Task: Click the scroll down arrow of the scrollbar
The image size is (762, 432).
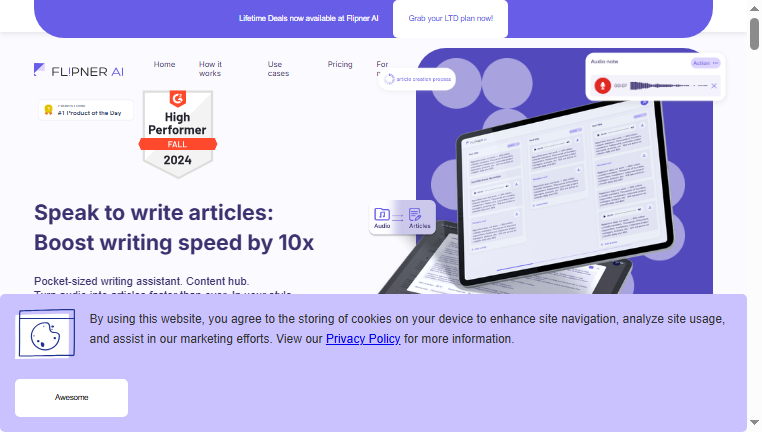Action: [x=754, y=422]
